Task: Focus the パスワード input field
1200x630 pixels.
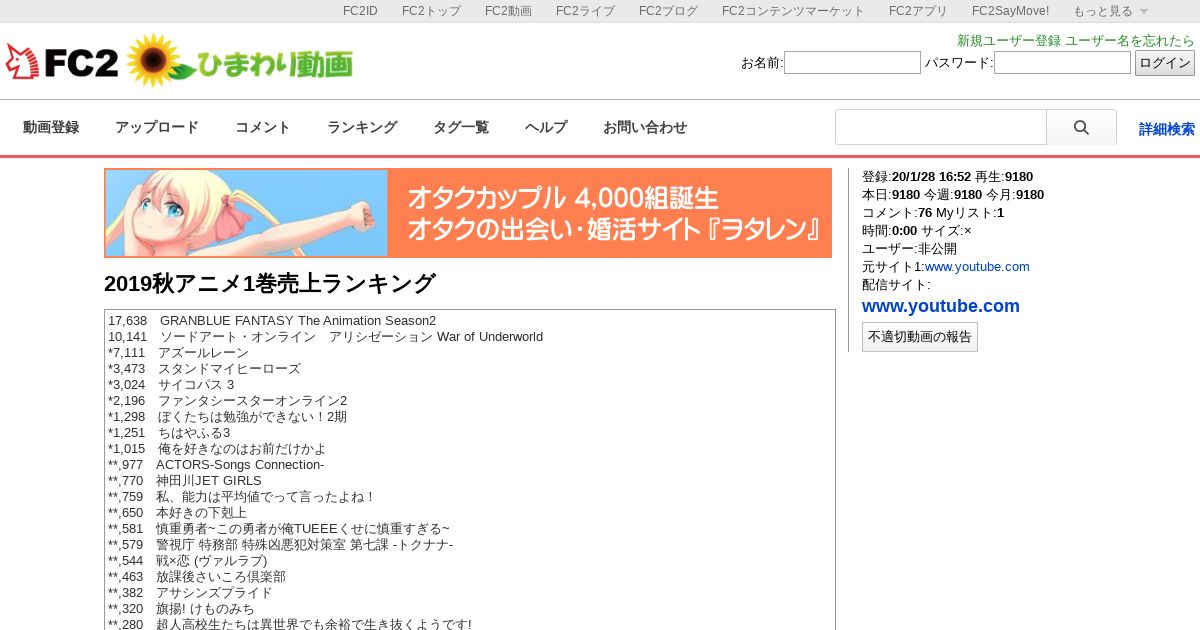Action: click(x=1062, y=63)
